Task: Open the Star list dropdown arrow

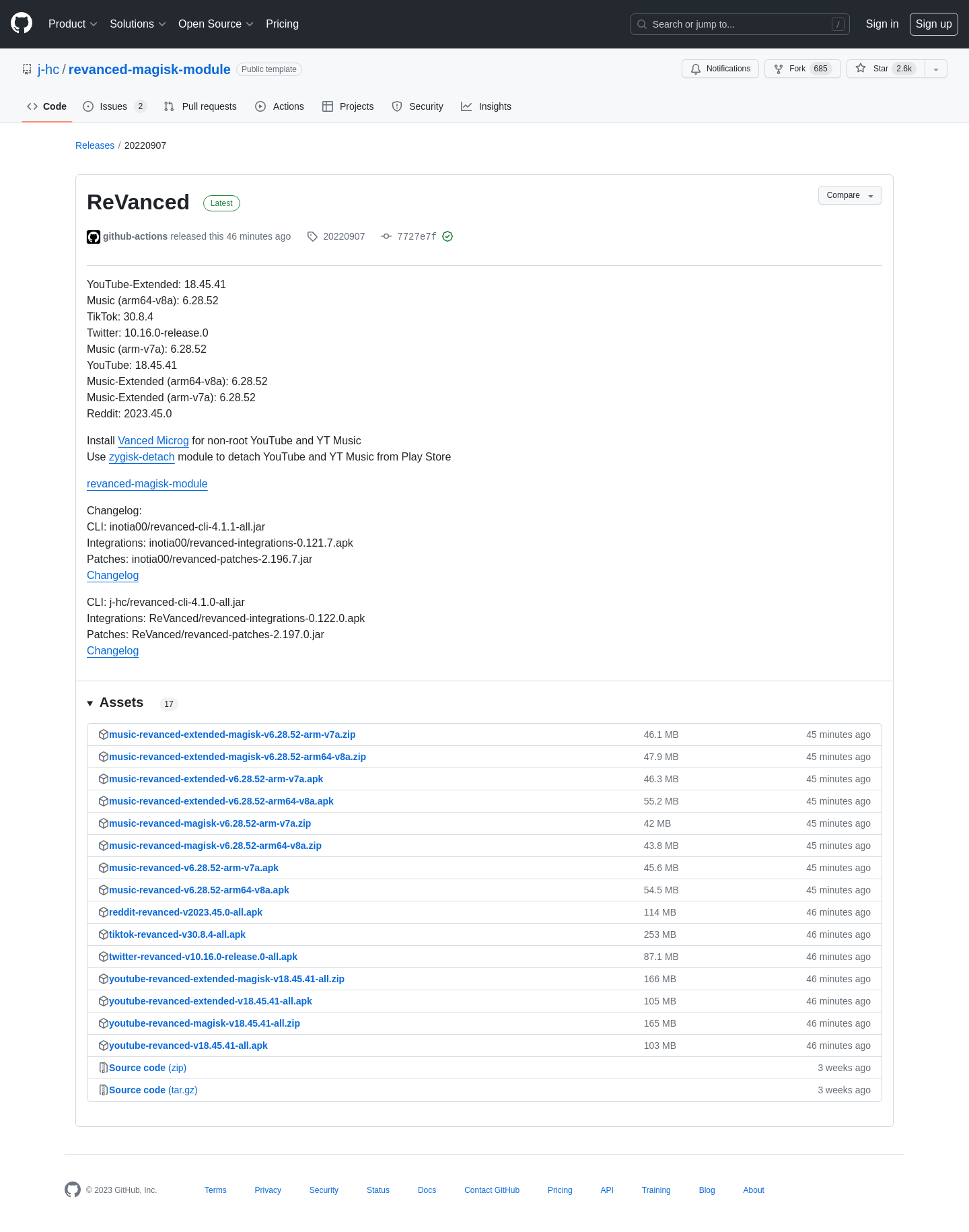Action: (x=936, y=69)
